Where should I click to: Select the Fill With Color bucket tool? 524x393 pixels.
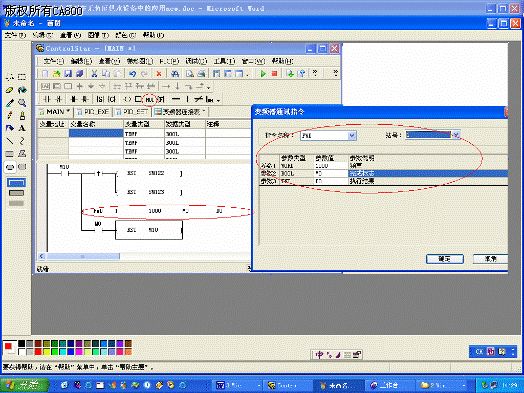(22, 90)
